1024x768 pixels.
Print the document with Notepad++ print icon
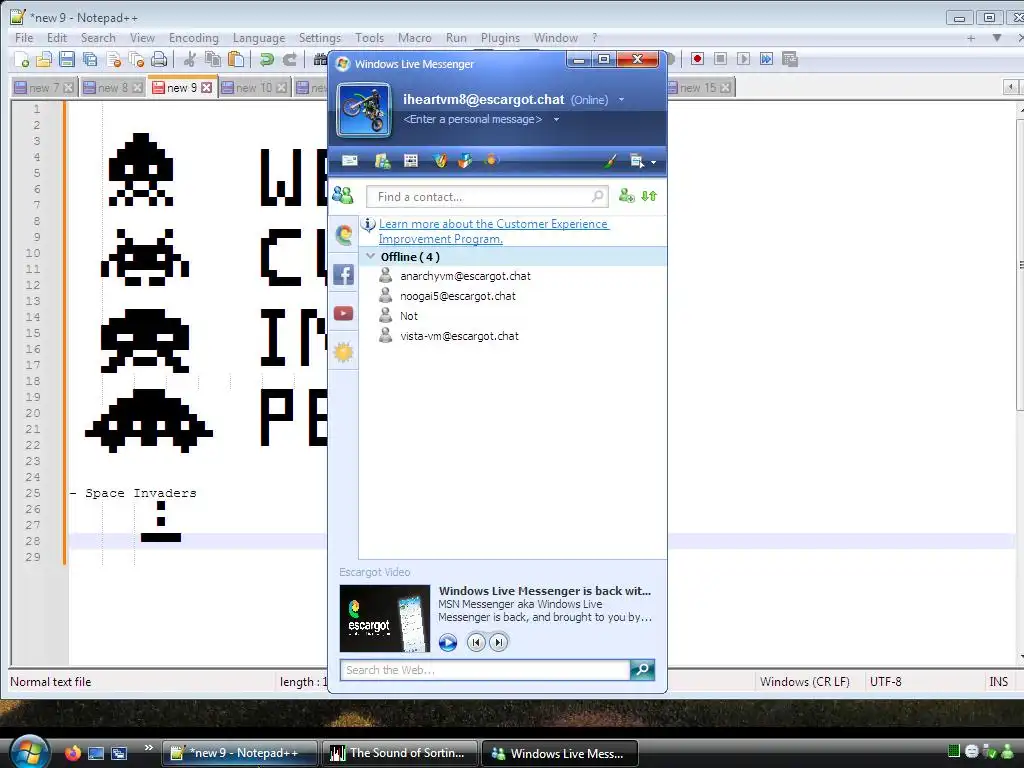159,59
